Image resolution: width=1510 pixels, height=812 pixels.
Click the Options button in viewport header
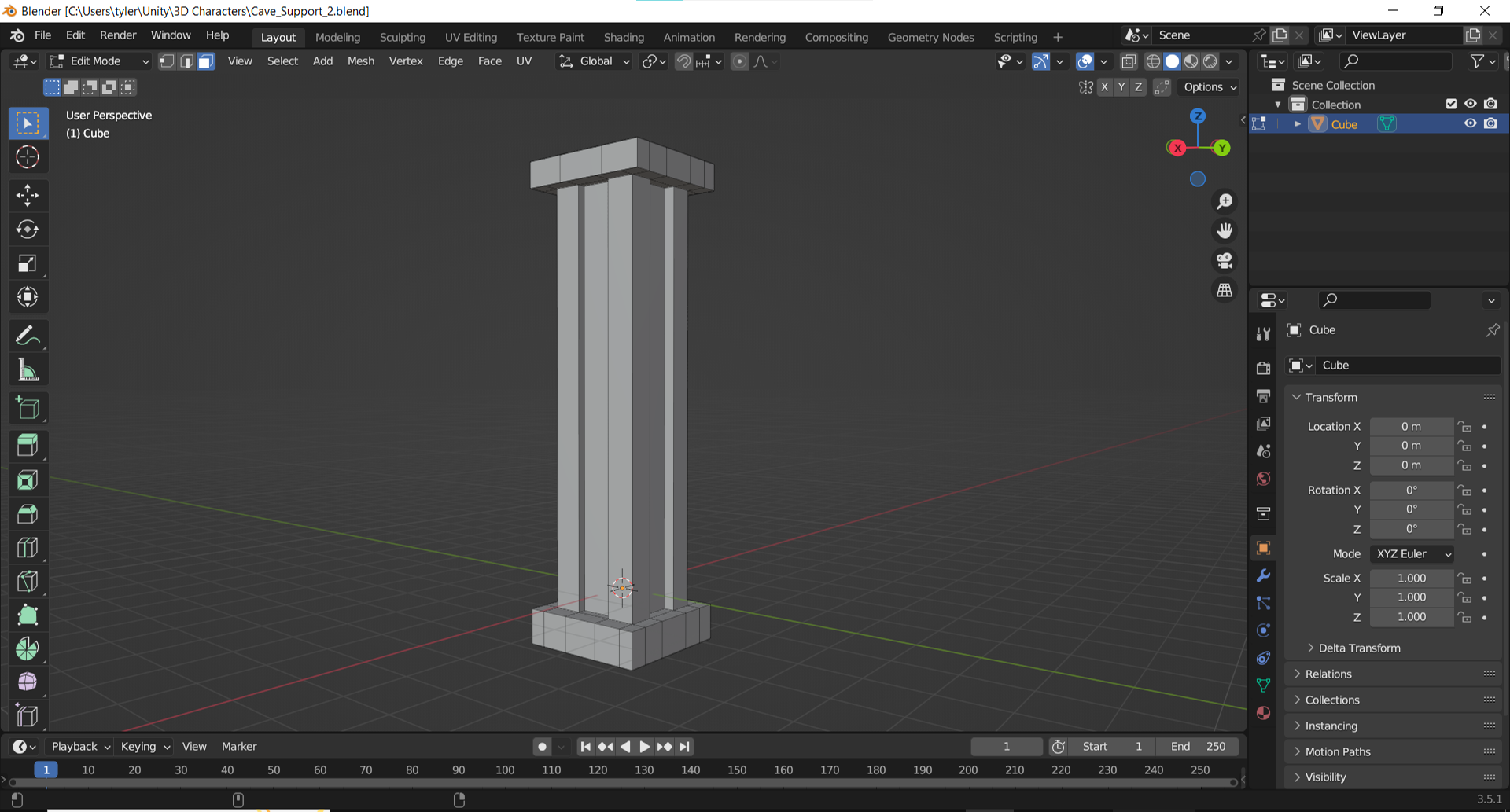coord(1210,87)
